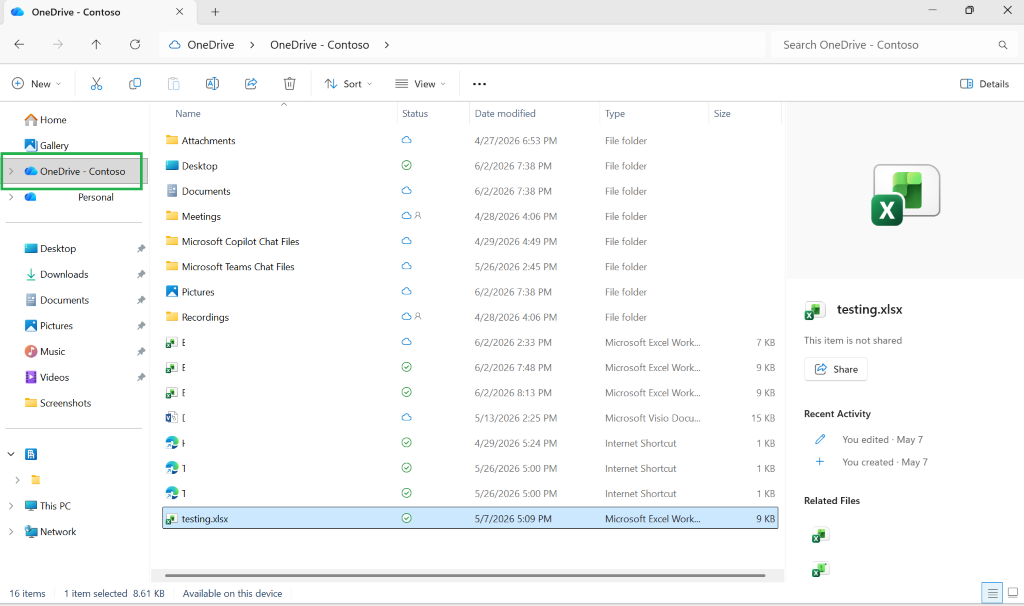Click the horizontal scrollbar in file list
This screenshot has width=1024, height=606.
(465, 575)
